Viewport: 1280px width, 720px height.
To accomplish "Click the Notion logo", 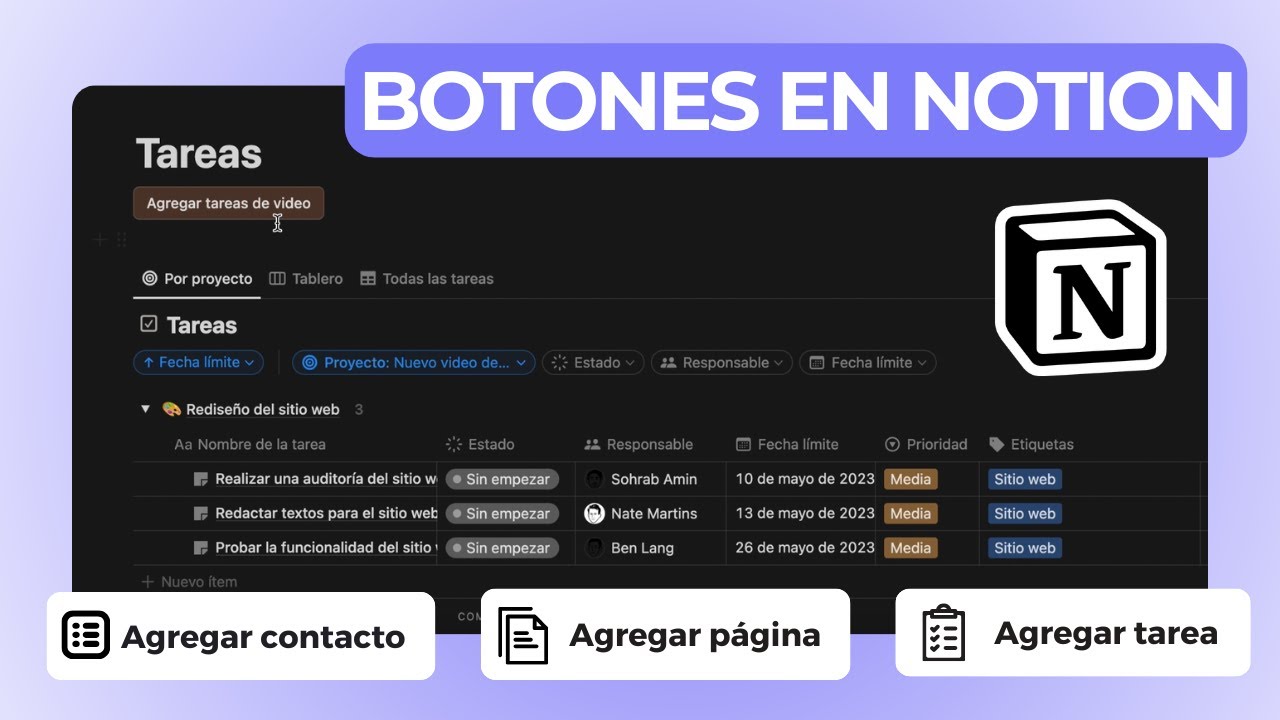I will pyautogui.click(x=1081, y=288).
